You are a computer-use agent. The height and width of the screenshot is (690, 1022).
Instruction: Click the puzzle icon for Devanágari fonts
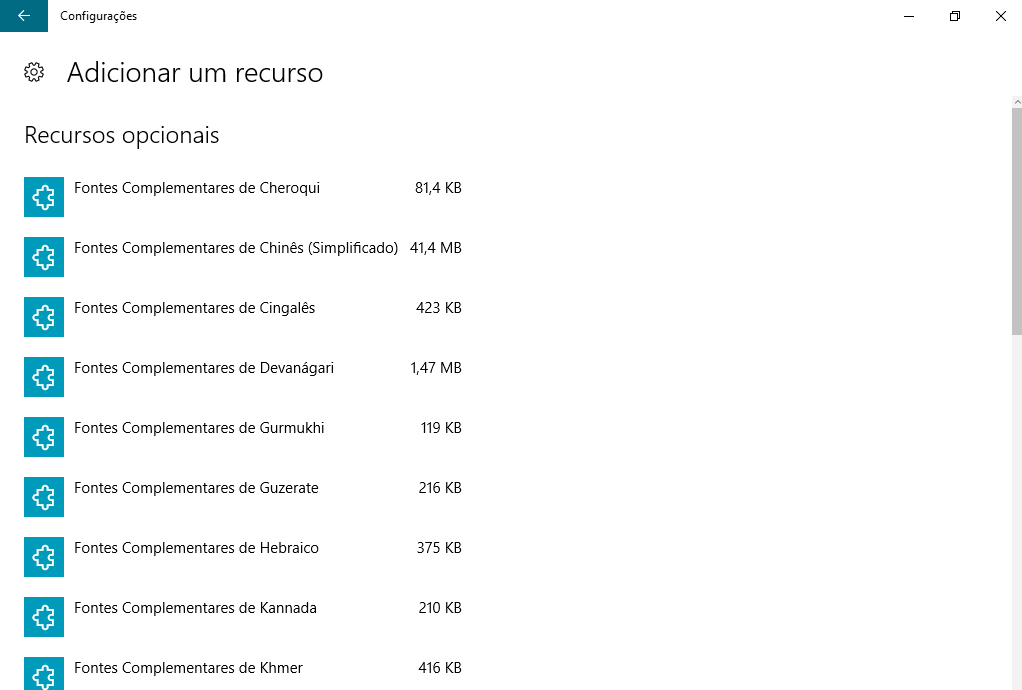pyautogui.click(x=44, y=377)
